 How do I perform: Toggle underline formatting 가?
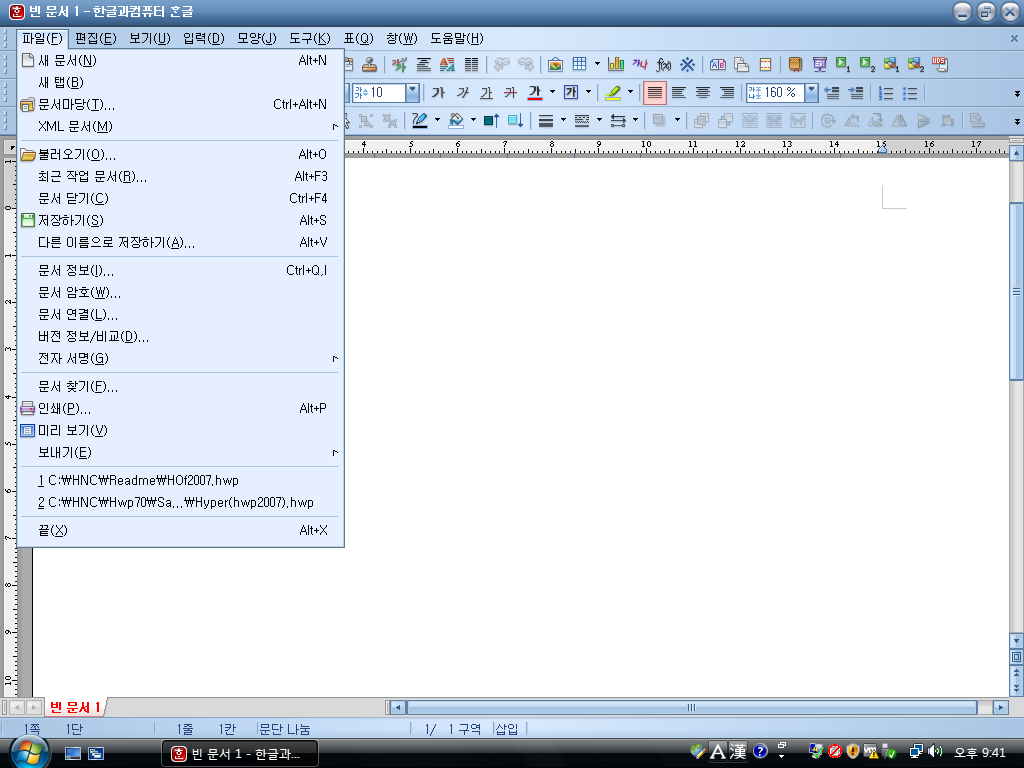tap(487, 93)
